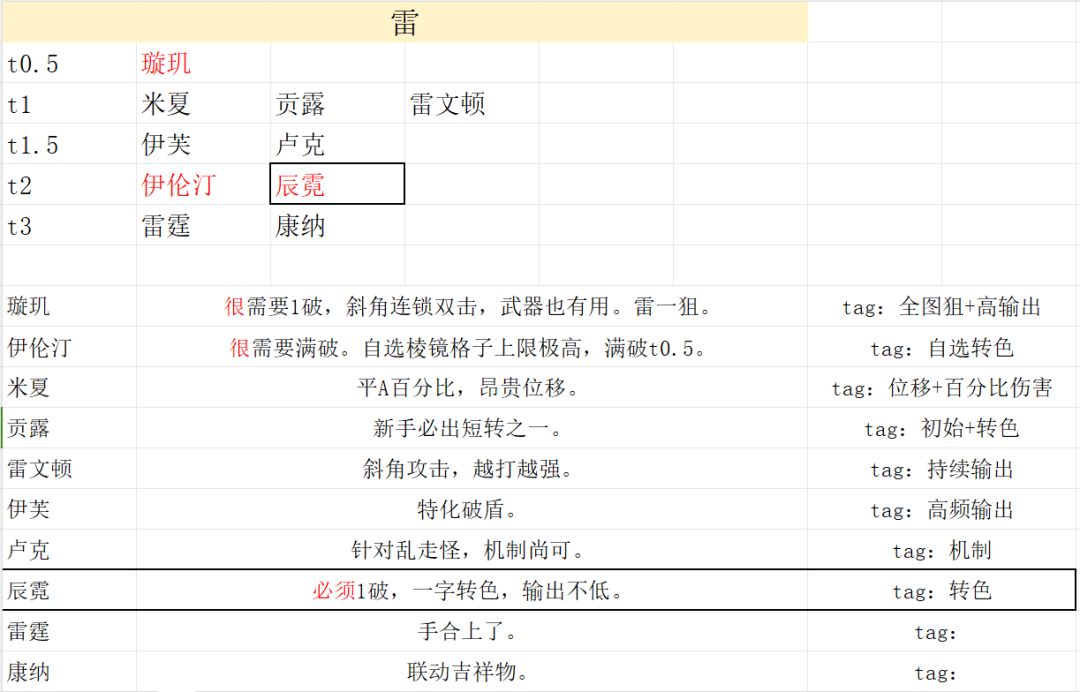Click the 璇玑 name cell in description list
Viewport: 1080px width, 692px height.
point(69,306)
